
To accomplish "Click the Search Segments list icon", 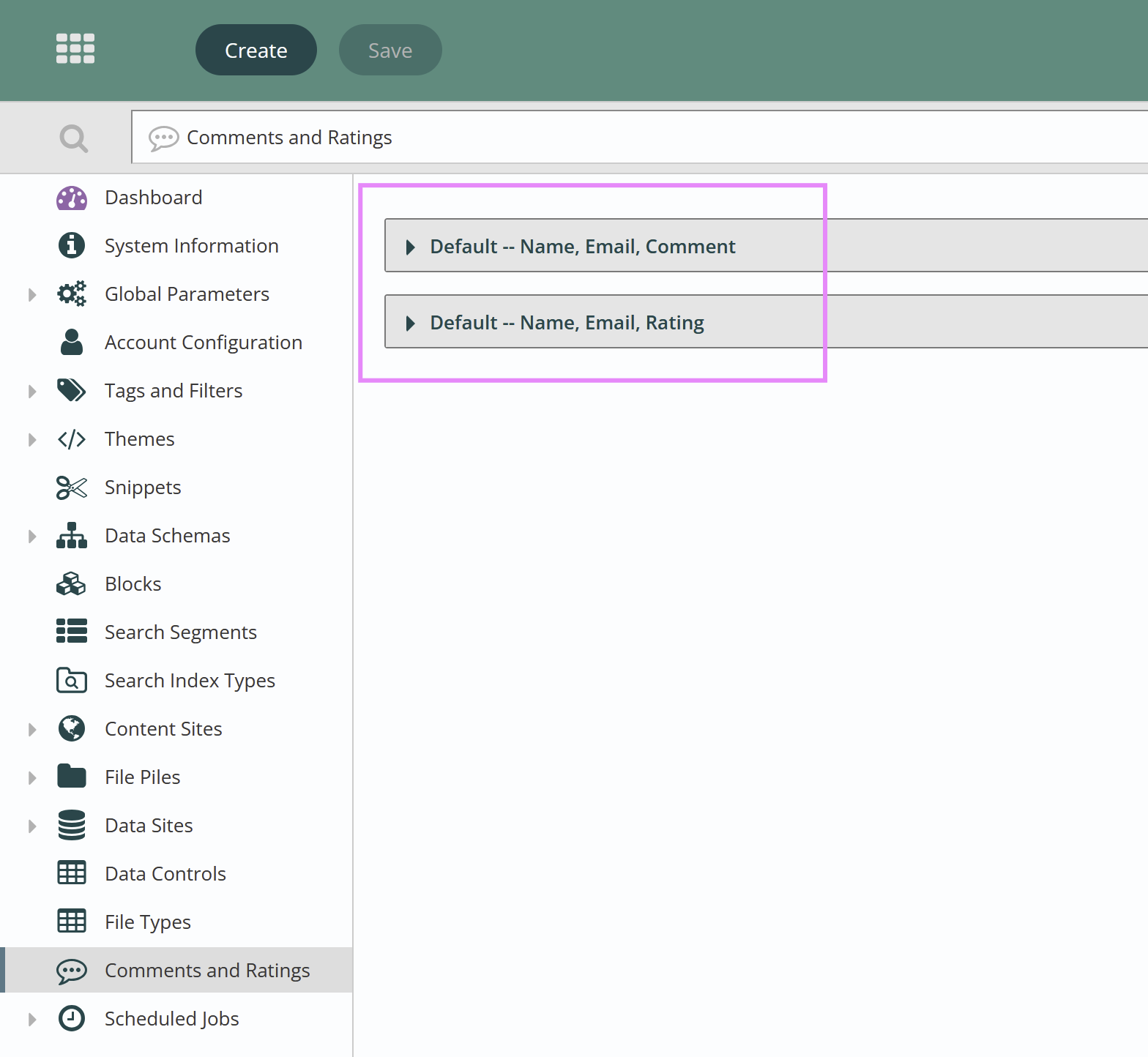I will pos(72,631).
